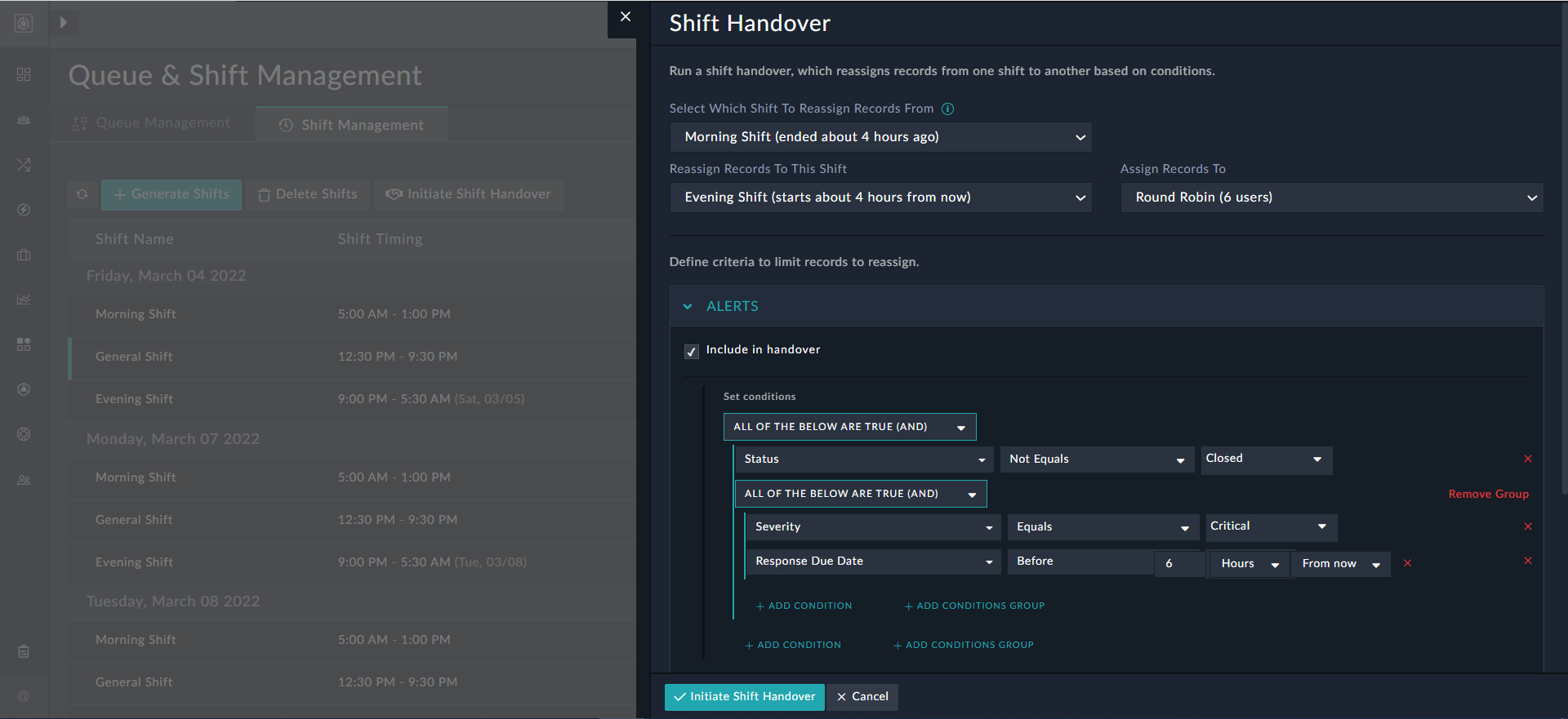Open the widgets tiles icon in the sidebar
Image resolution: width=1568 pixels, height=719 pixels.
(24, 344)
